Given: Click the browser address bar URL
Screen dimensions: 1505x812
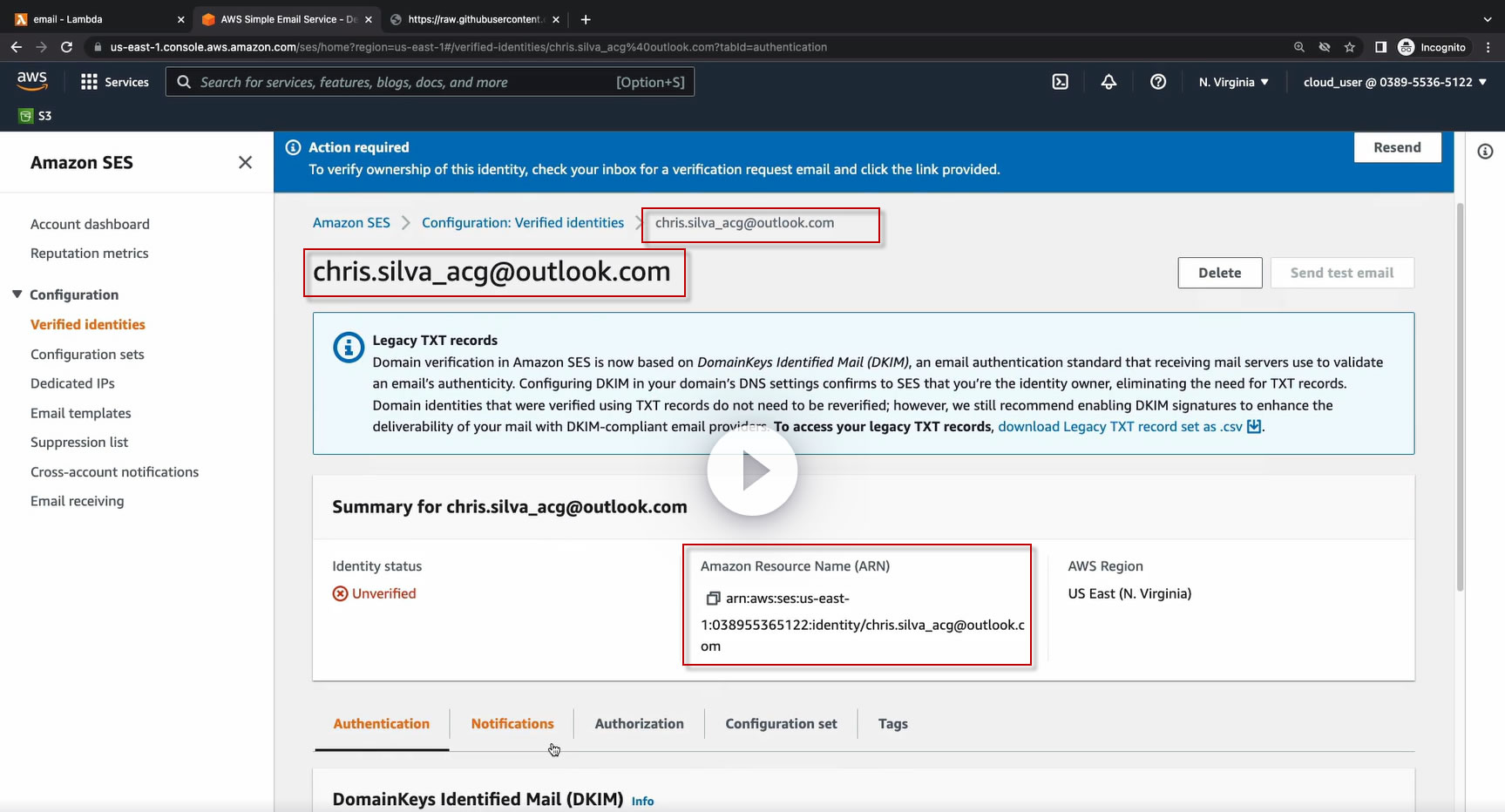Looking at the screenshot, I should point(469,47).
